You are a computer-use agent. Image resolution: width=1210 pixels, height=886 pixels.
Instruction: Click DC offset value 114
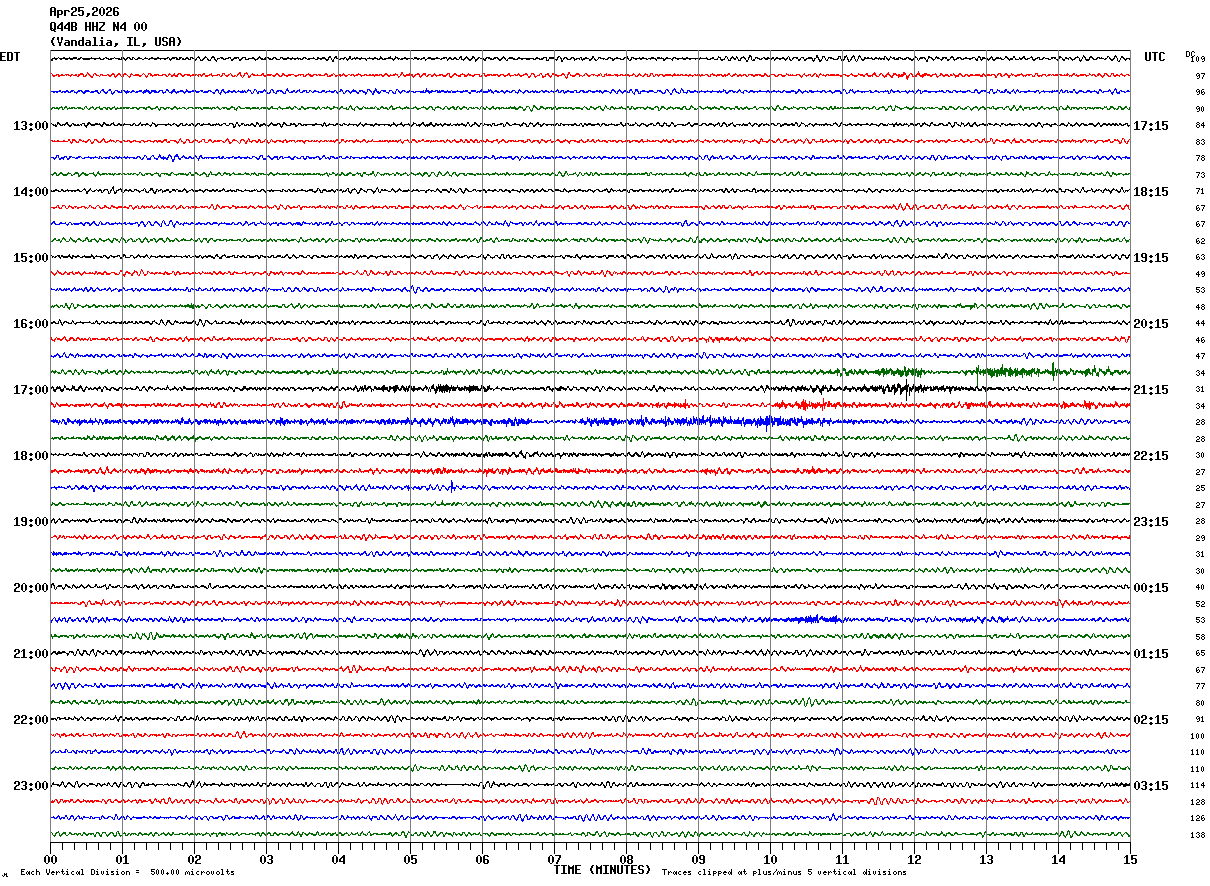coord(1198,786)
